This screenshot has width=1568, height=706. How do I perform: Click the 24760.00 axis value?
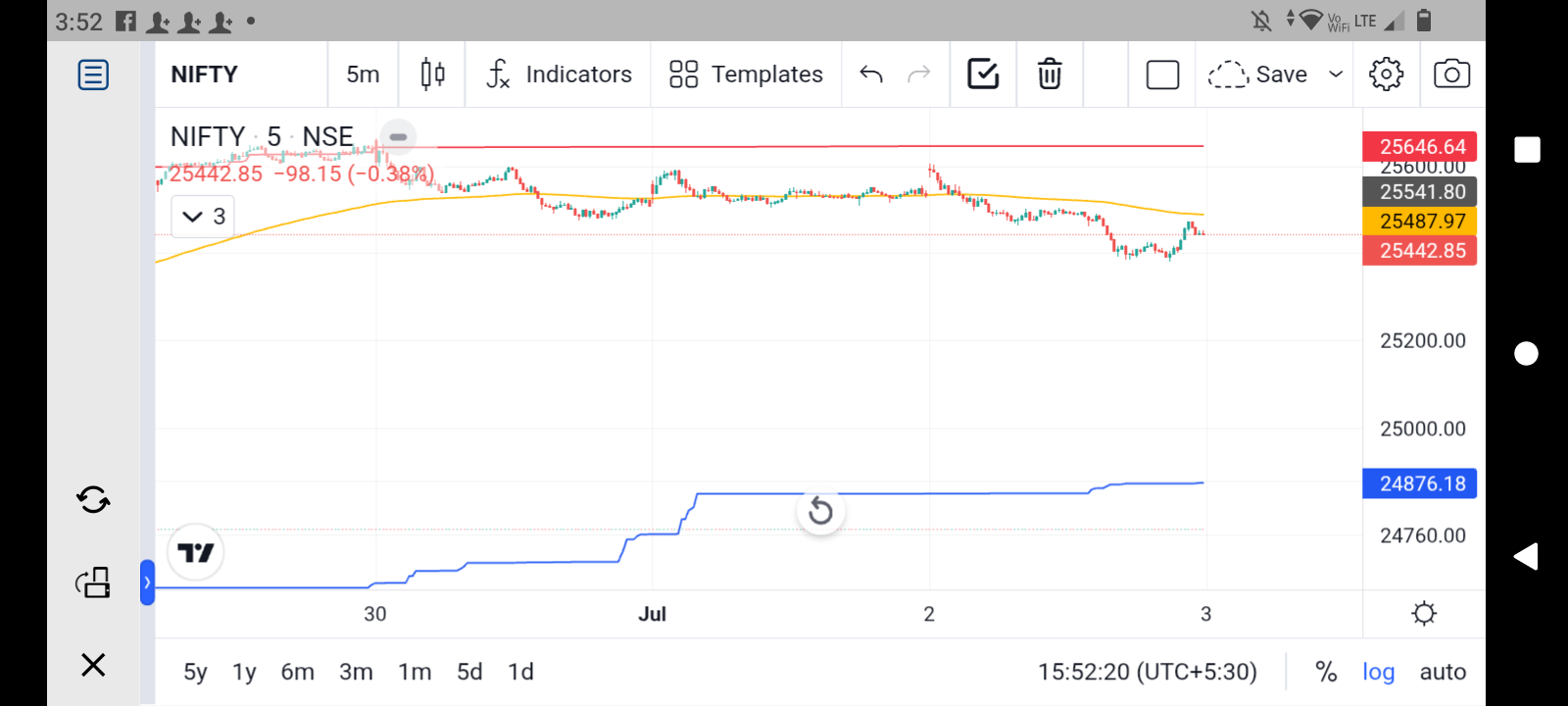1423,535
